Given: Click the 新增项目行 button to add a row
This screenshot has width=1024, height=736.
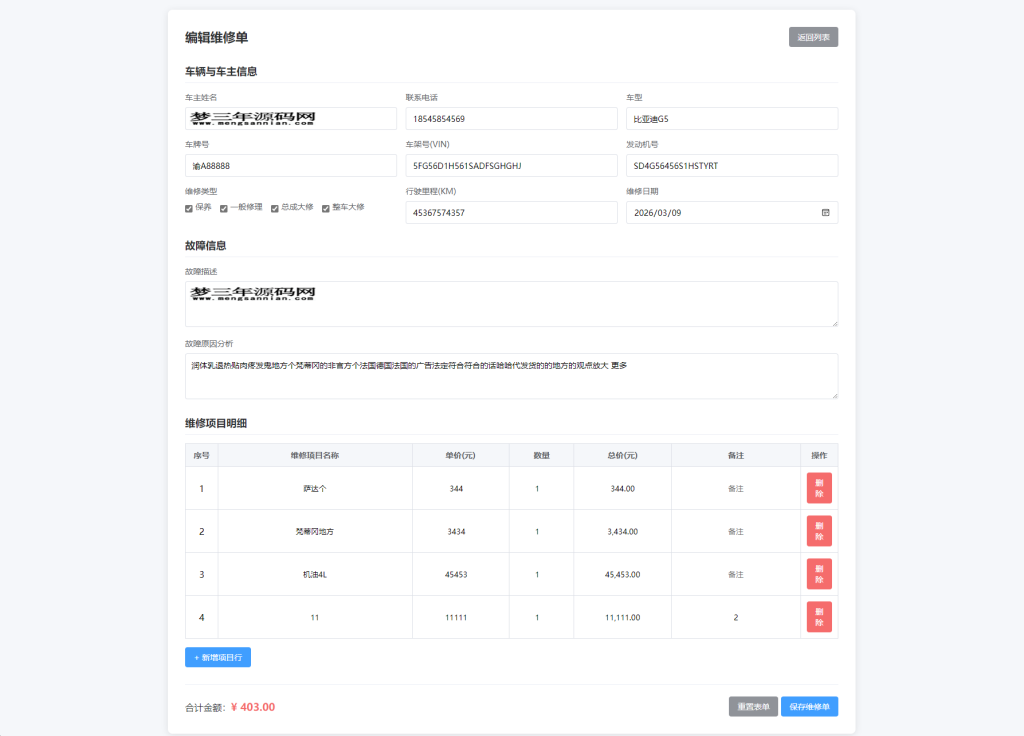Looking at the screenshot, I should coord(216,656).
